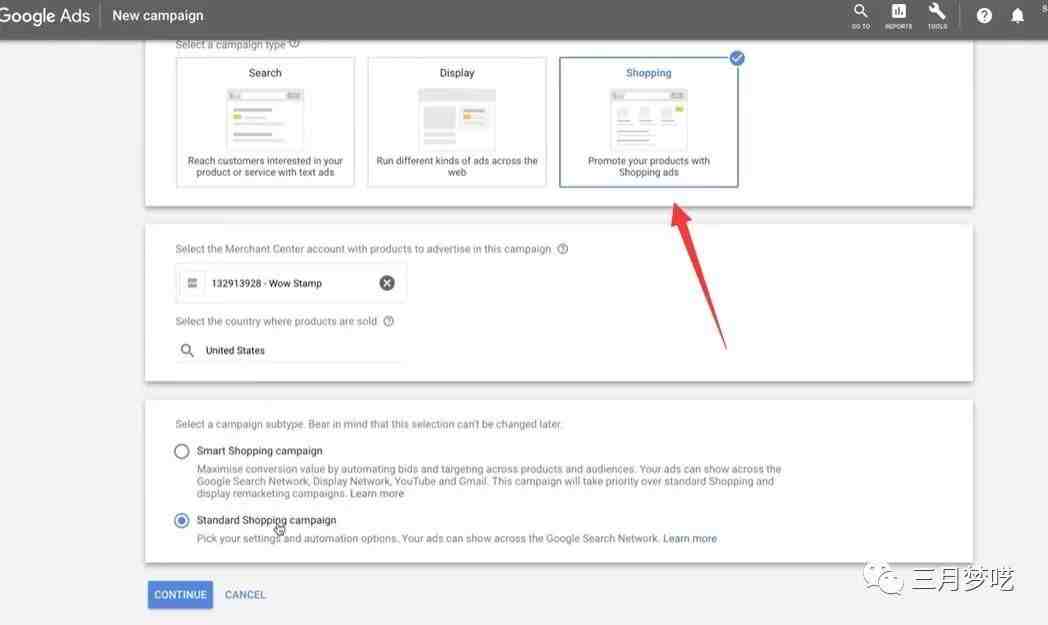Click help icon next to country prompt
1048x625 pixels.
(x=388, y=321)
